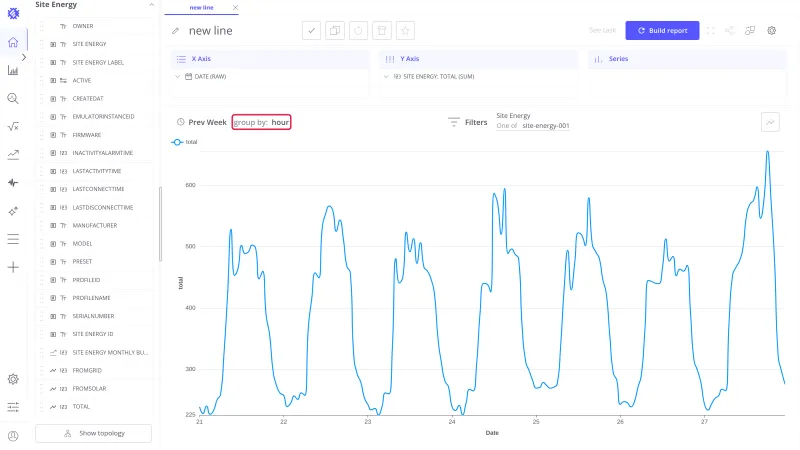
Task: Close the new line tab
Action: click(235, 8)
